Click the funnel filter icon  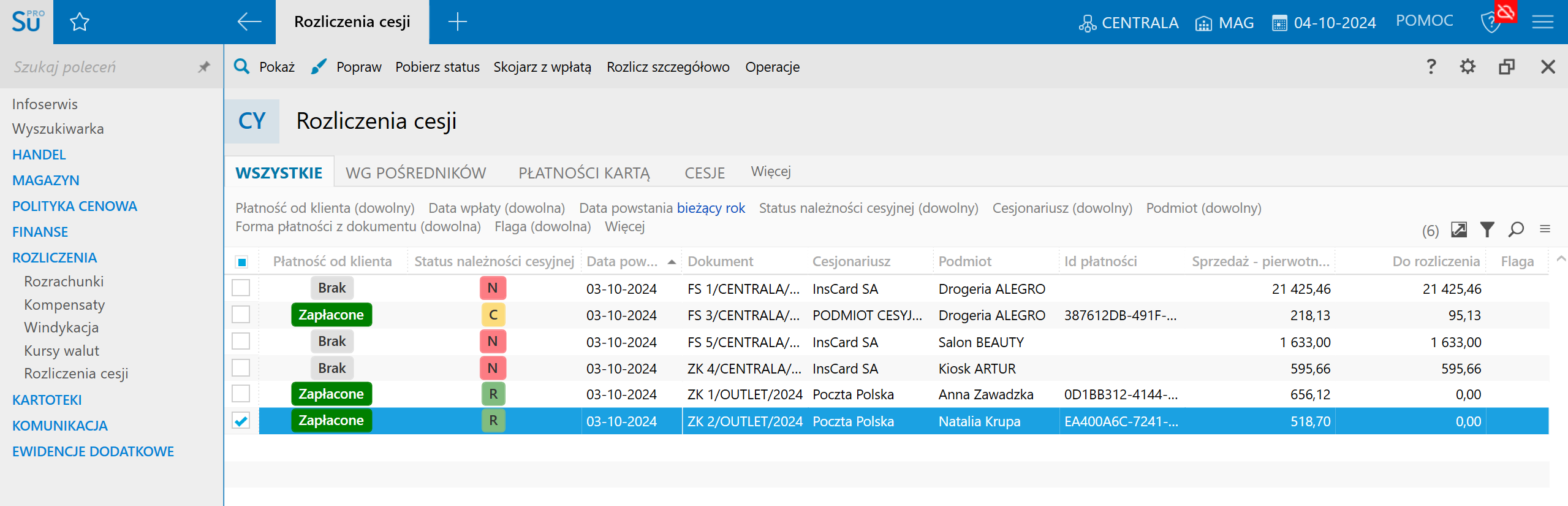1487,229
